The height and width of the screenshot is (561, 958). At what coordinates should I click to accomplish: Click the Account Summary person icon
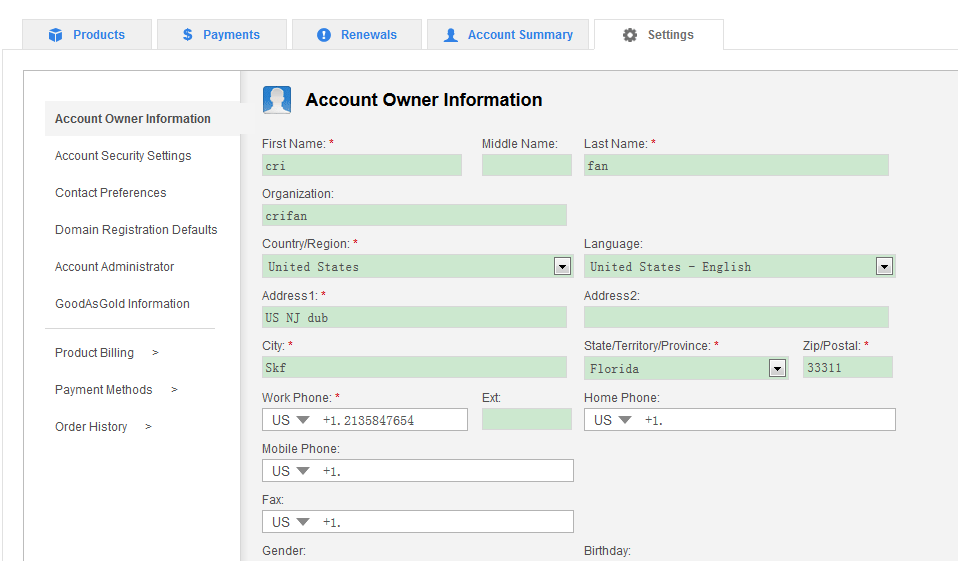[x=451, y=35]
